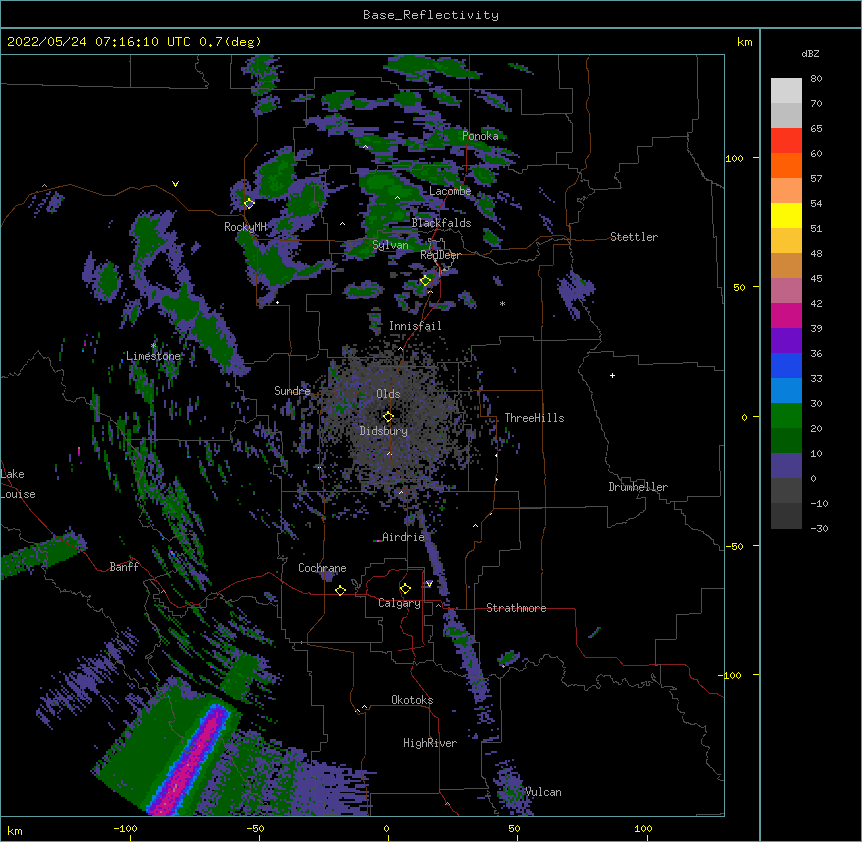Click the Stettler city label
862x842 pixels.
point(633,237)
